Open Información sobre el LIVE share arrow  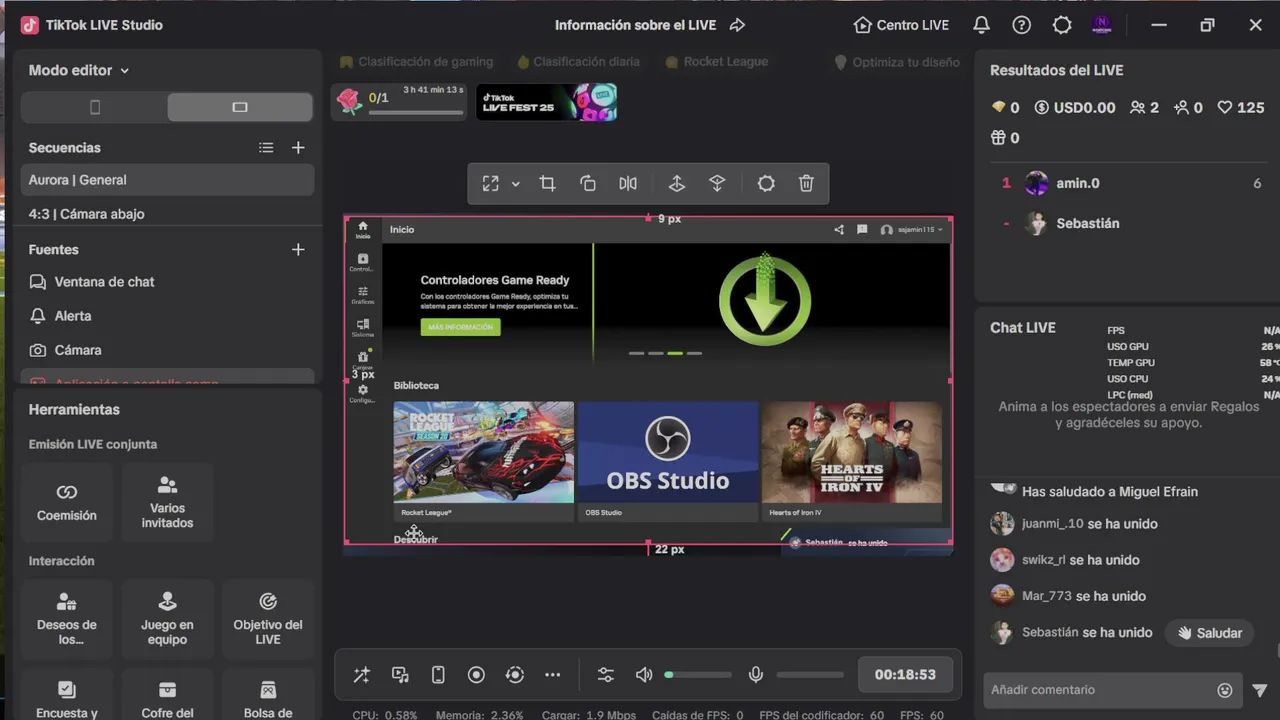tap(738, 25)
